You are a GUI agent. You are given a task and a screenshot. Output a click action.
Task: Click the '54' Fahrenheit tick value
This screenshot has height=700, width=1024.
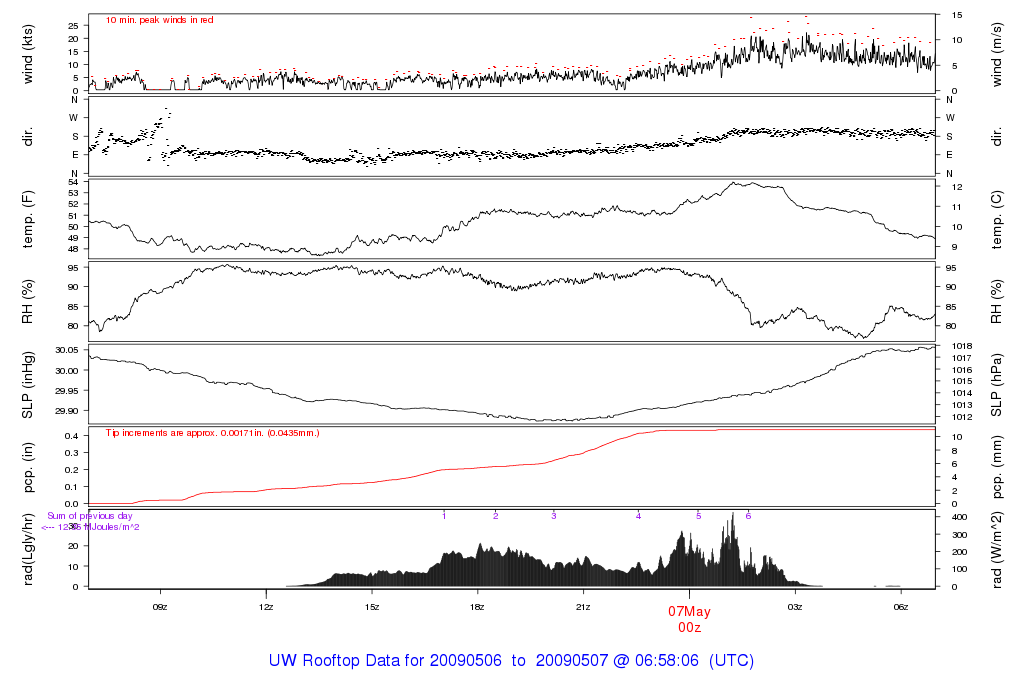tap(73, 182)
